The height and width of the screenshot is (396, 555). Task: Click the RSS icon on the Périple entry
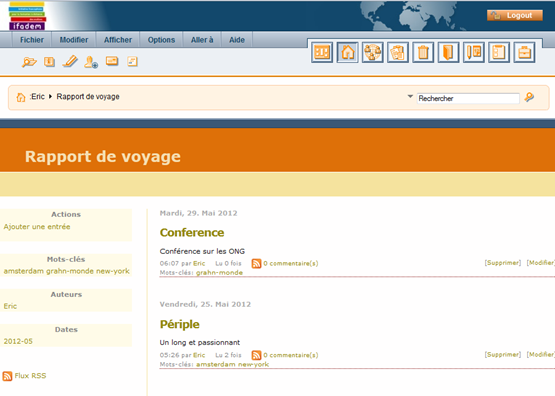[x=256, y=355]
